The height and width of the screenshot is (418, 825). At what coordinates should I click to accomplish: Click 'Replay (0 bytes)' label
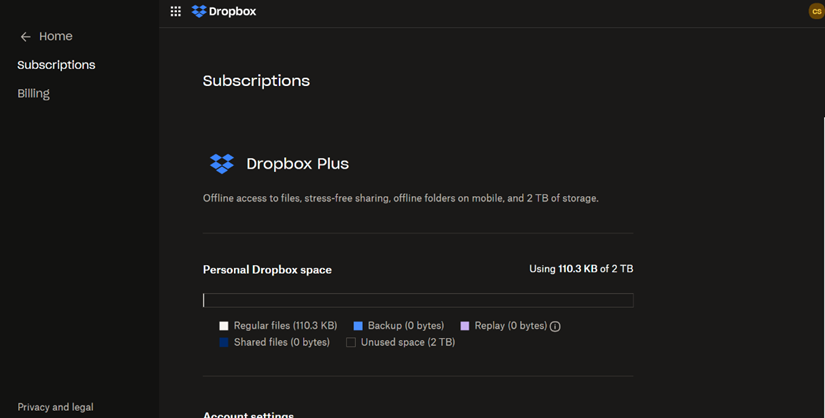point(511,326)
